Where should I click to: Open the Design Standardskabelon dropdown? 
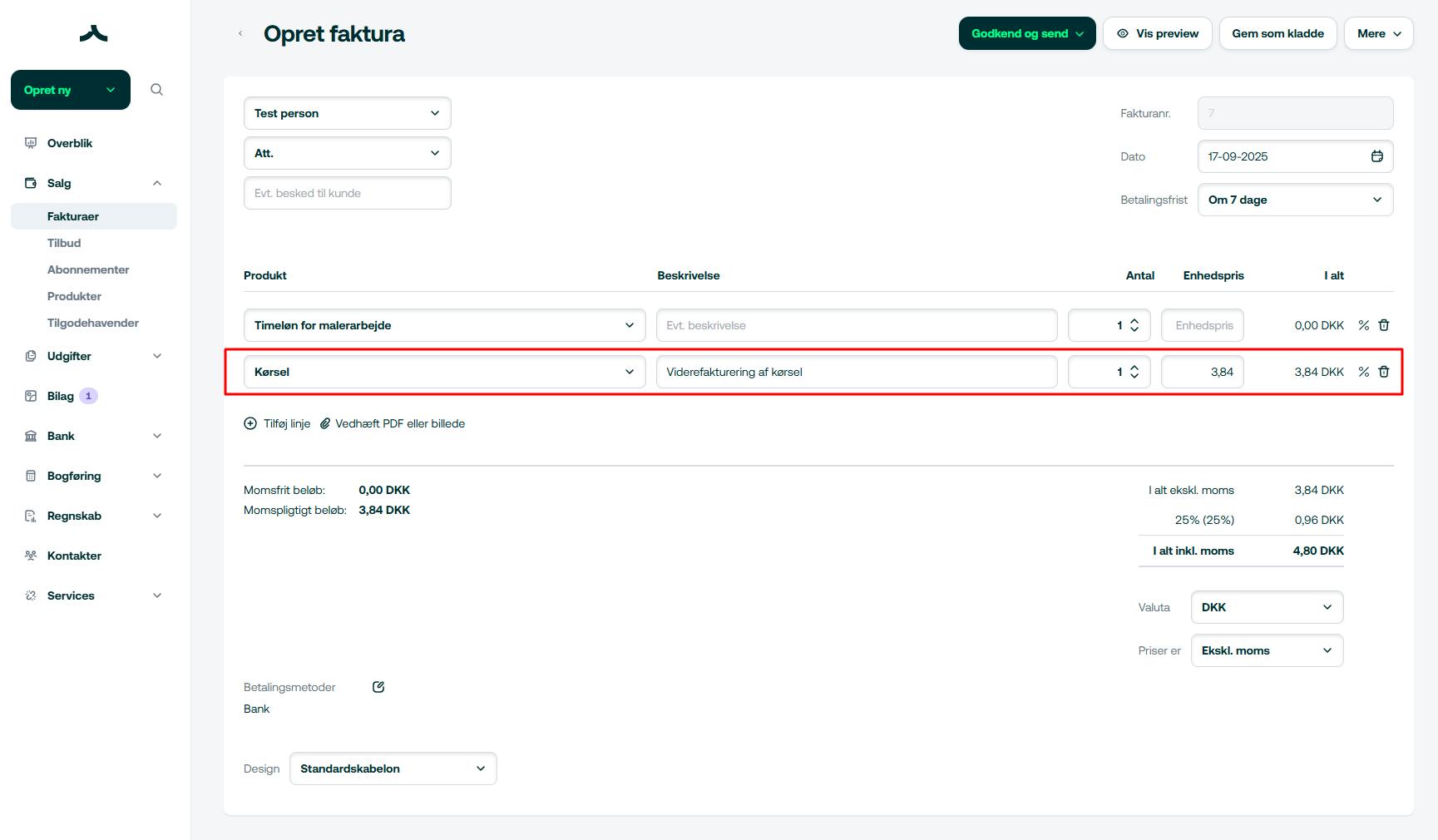pyautogui.click(x=393, y=768)
